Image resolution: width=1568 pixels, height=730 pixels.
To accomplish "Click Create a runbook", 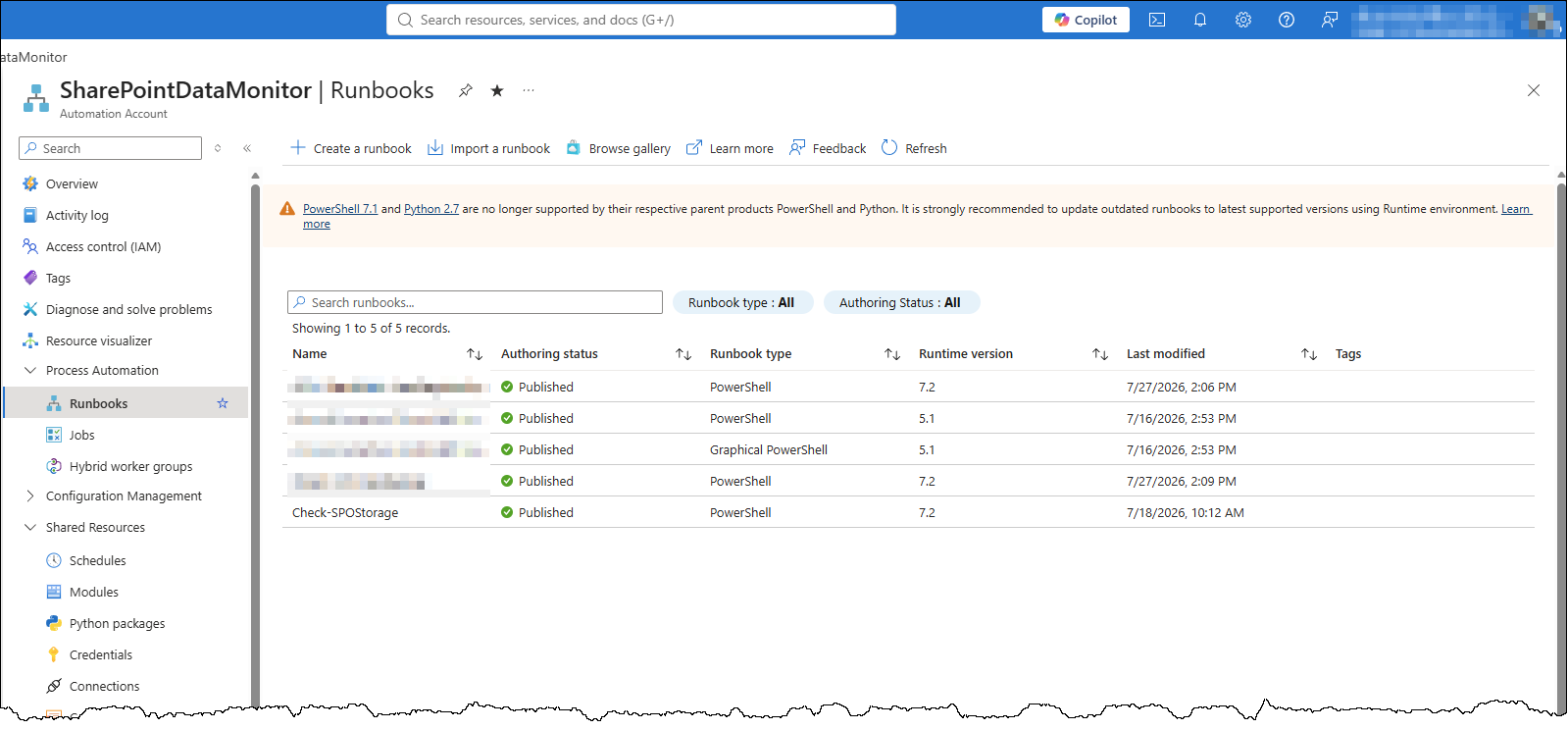I will pos(351,148).
